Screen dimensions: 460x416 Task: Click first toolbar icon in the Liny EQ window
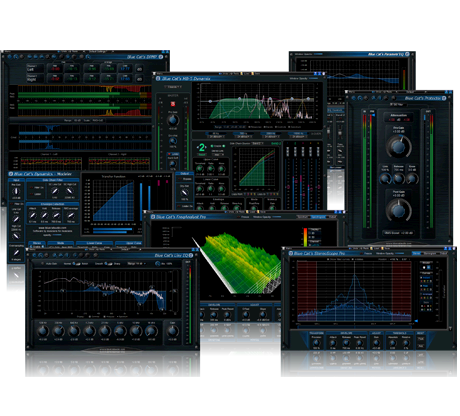point(34,255)
